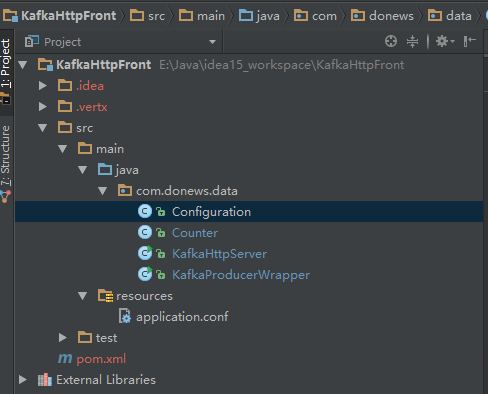The image size is (488, 394).
Task: Collapse the KafkaHttpFront project root node
Action: click(23, 65)
